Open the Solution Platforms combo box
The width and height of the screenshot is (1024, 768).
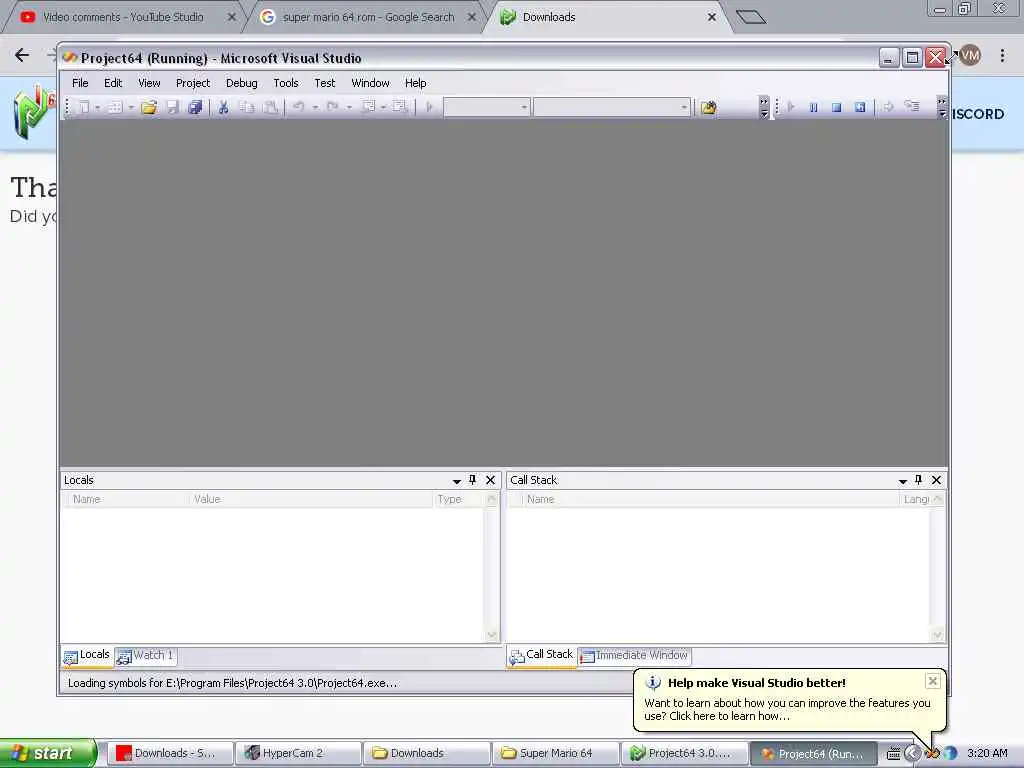pos(611,107)
